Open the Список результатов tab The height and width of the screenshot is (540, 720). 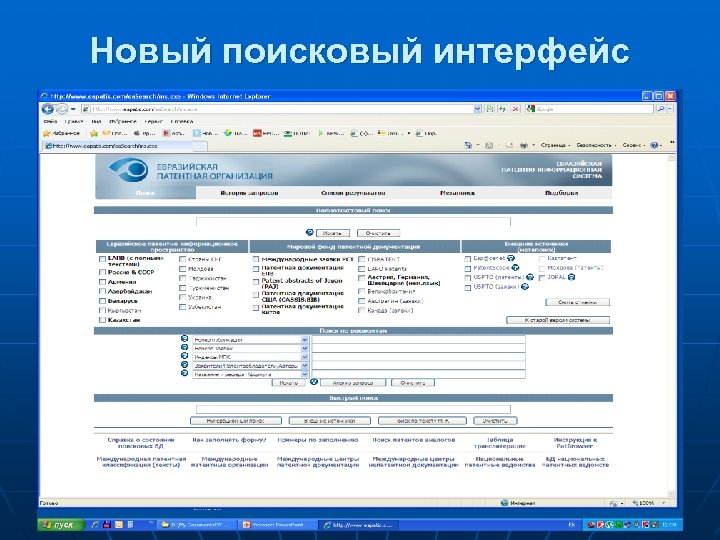tap(353, 193)
